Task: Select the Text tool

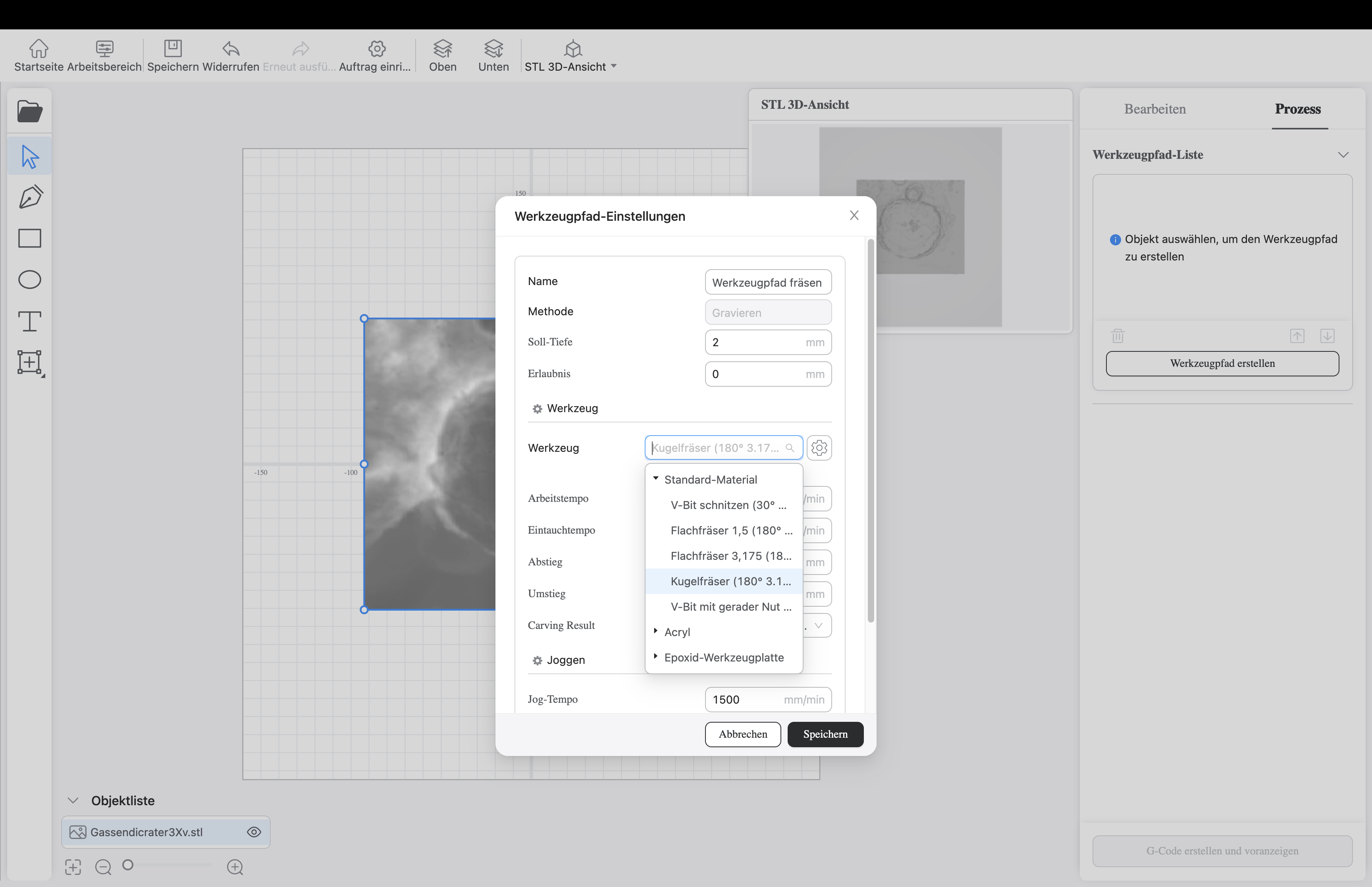Action: pyautogui.click(x=29, y=321)
